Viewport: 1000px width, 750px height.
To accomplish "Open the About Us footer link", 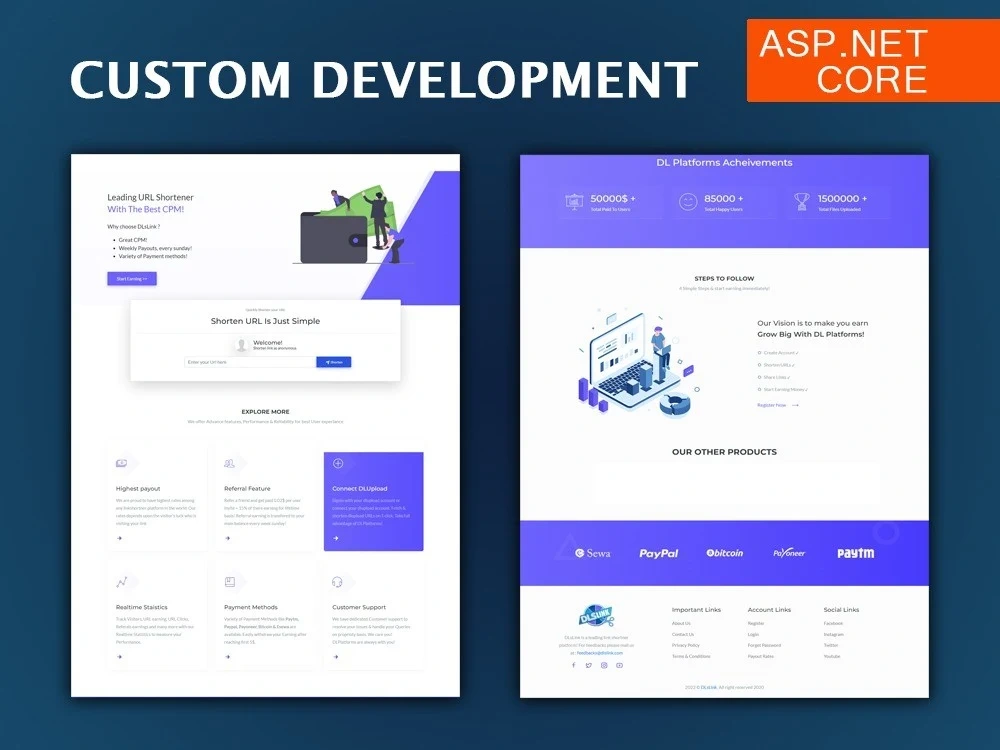I will click(681, 623).
